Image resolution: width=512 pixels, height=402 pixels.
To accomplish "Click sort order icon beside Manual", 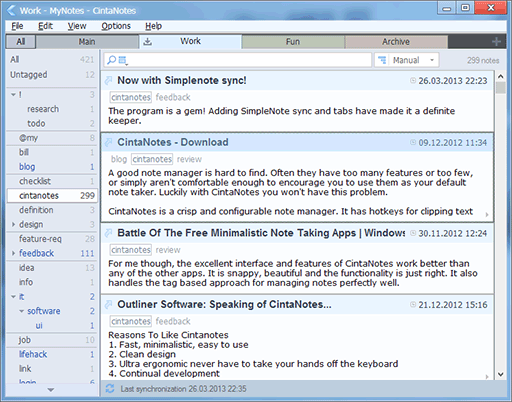I will (x=382, y=60).
